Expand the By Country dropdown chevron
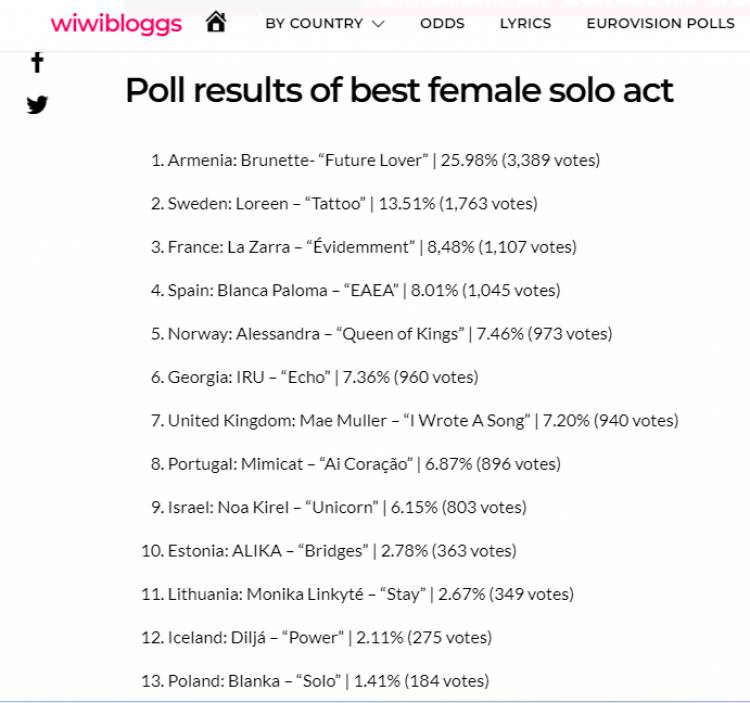 [378, 23]
